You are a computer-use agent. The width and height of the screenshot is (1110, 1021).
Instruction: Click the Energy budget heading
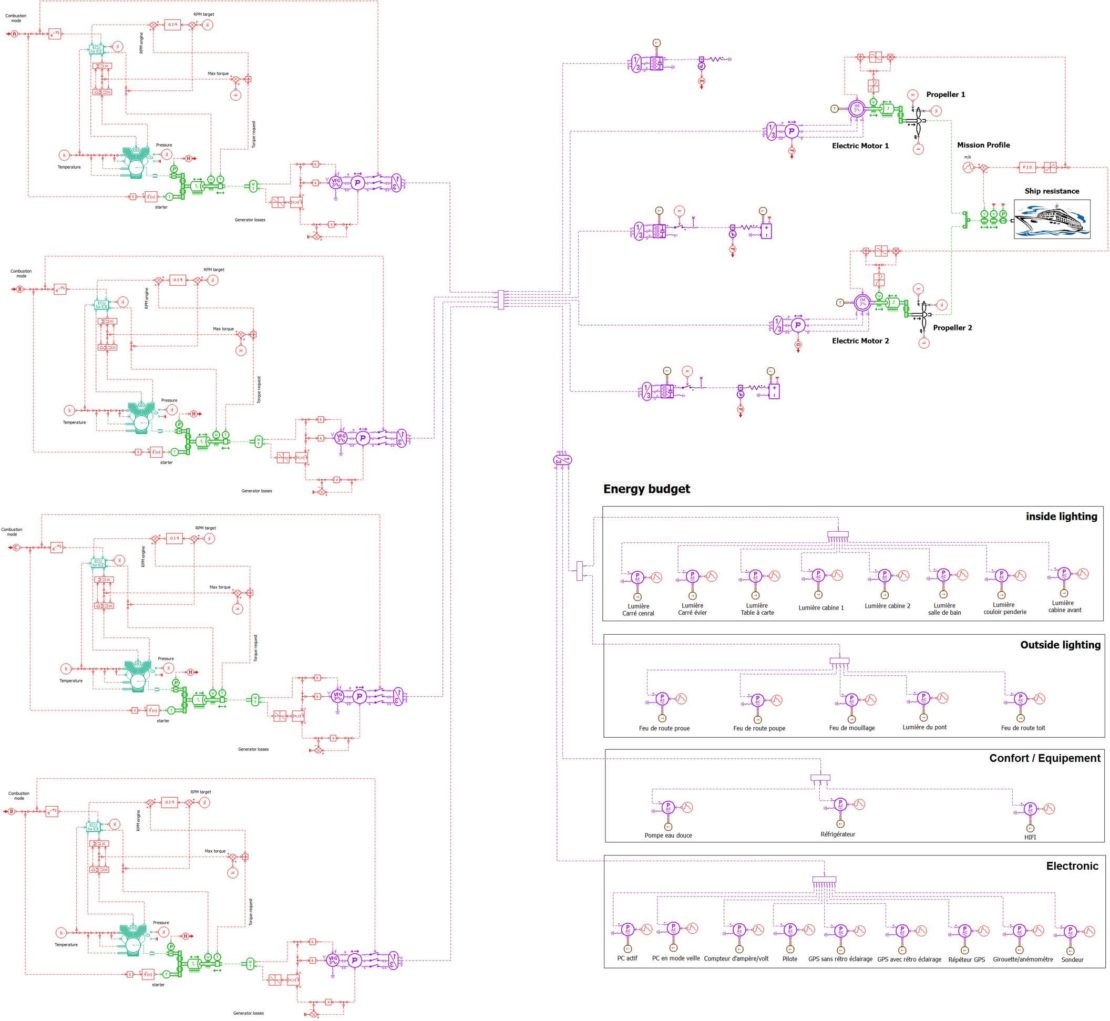click(646, 489)
